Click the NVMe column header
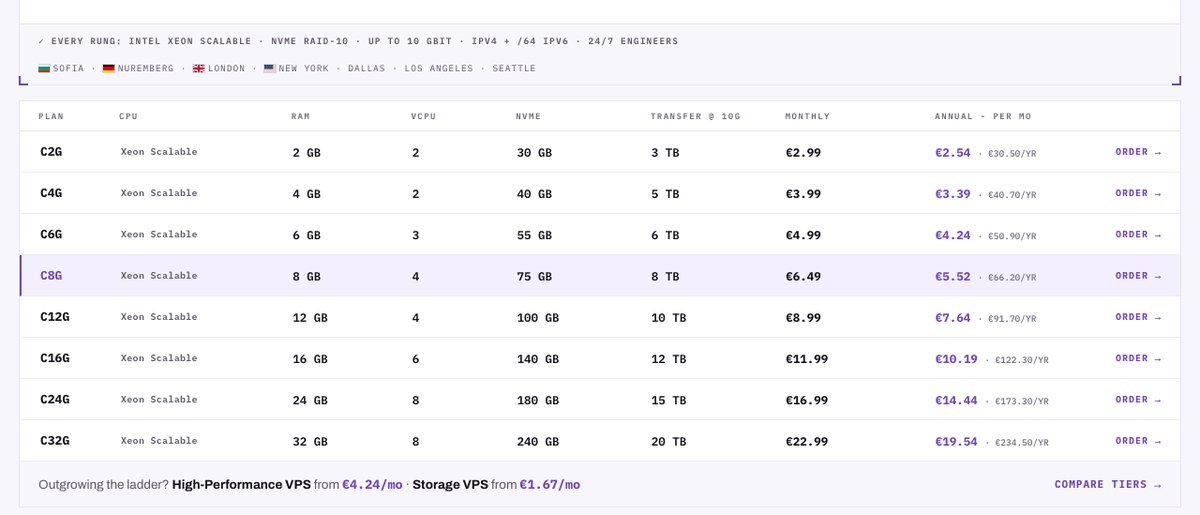 pos(527,116)
